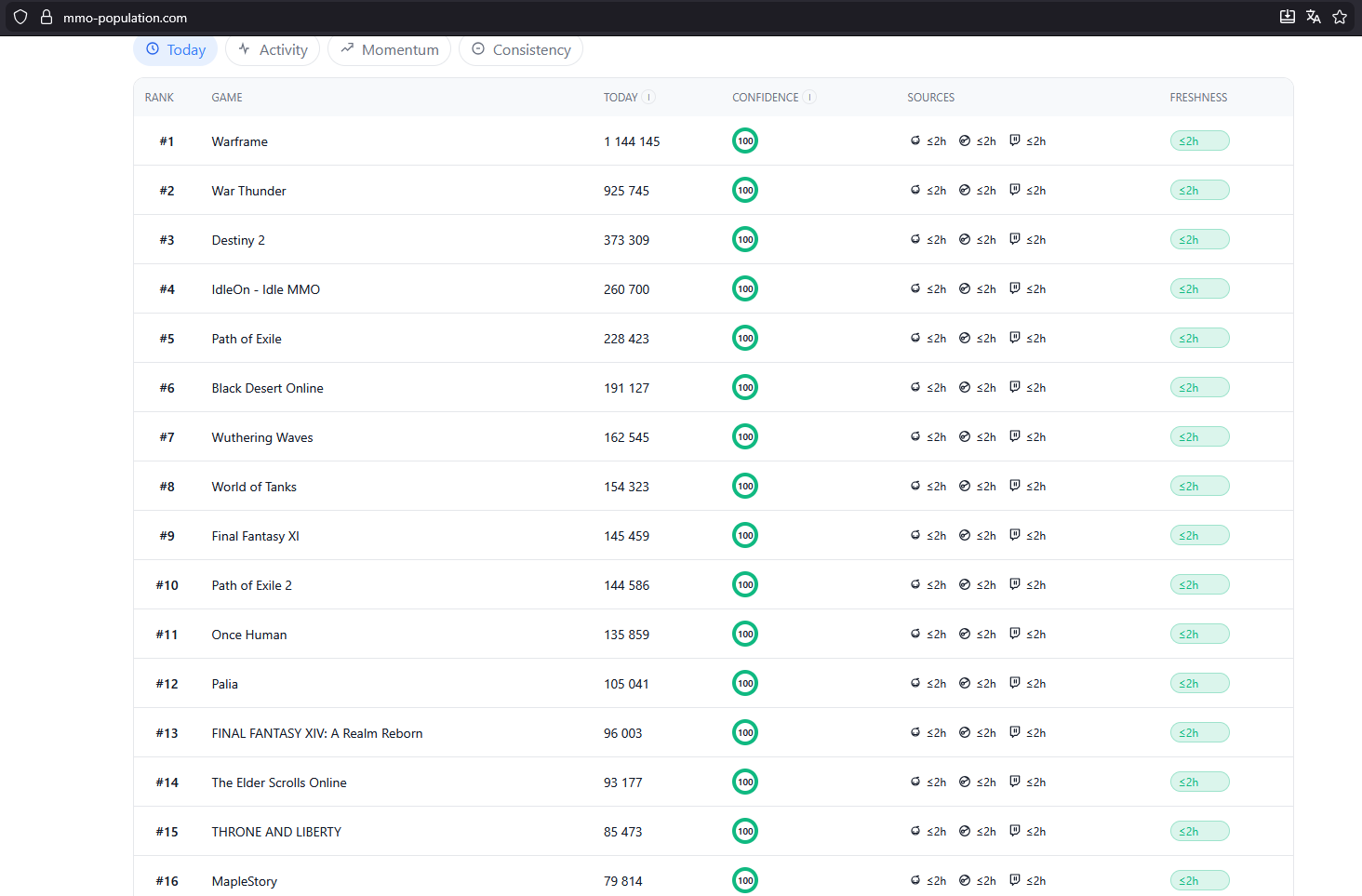The height and width of the screenshot is (896, 1362).
Task: Click the SOURCES column header
Action: (931, 98)
